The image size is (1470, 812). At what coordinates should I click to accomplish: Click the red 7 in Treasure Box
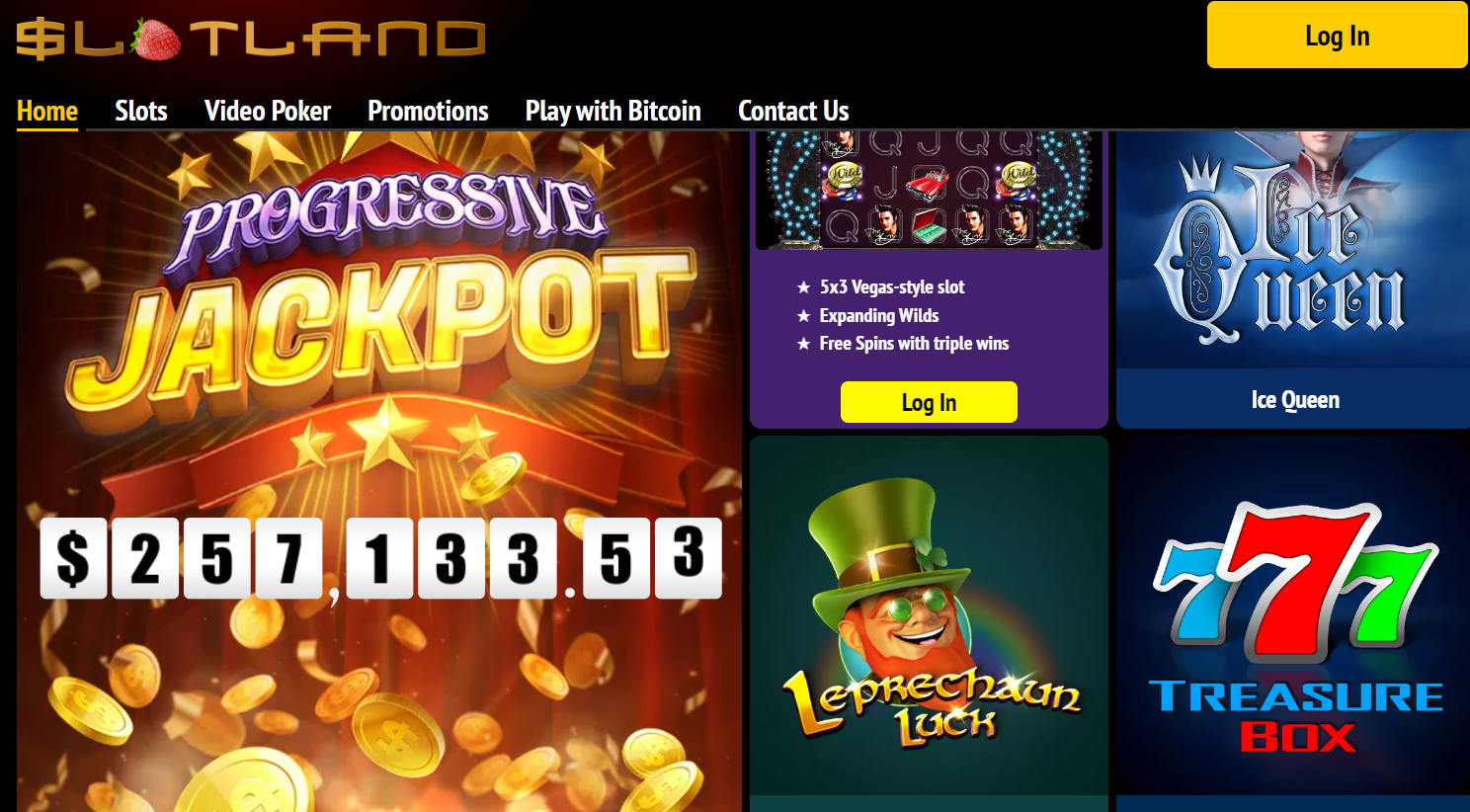tap(1296, 583)
